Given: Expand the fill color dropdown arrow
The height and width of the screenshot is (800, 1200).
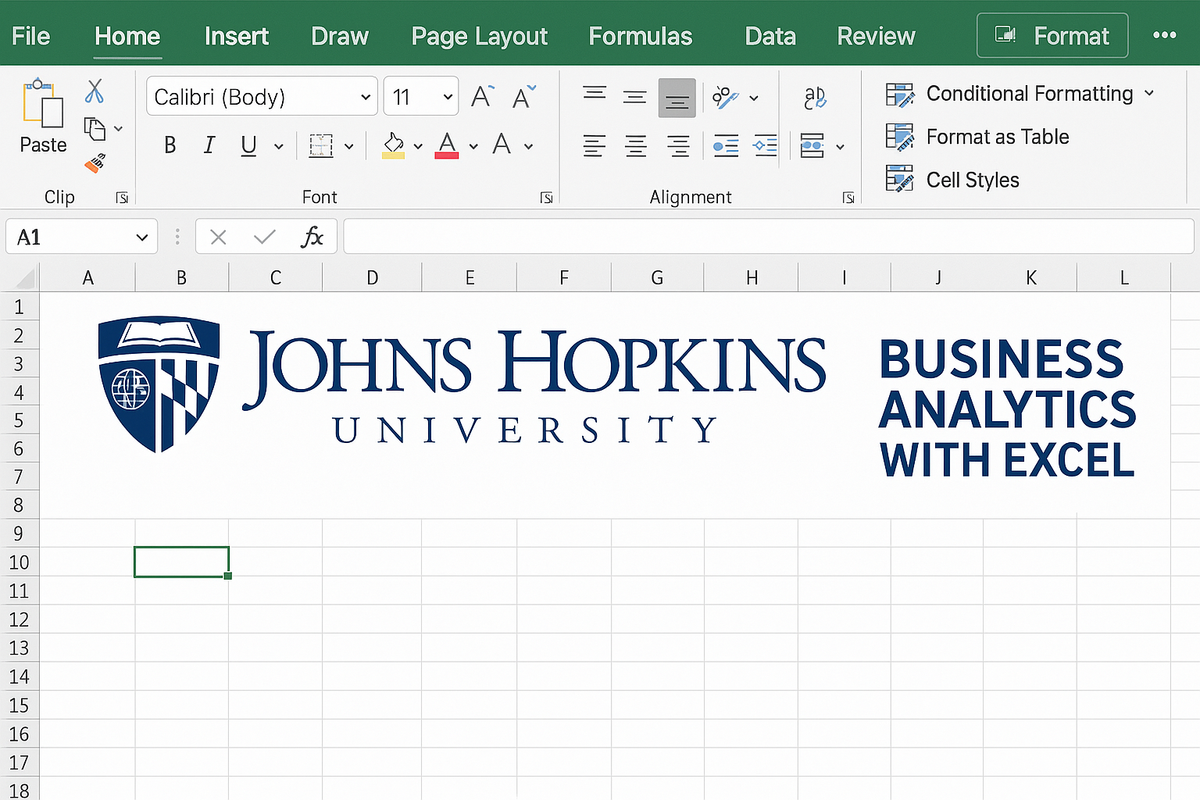Looking at the screenshot, I should [x=418, y=147].
